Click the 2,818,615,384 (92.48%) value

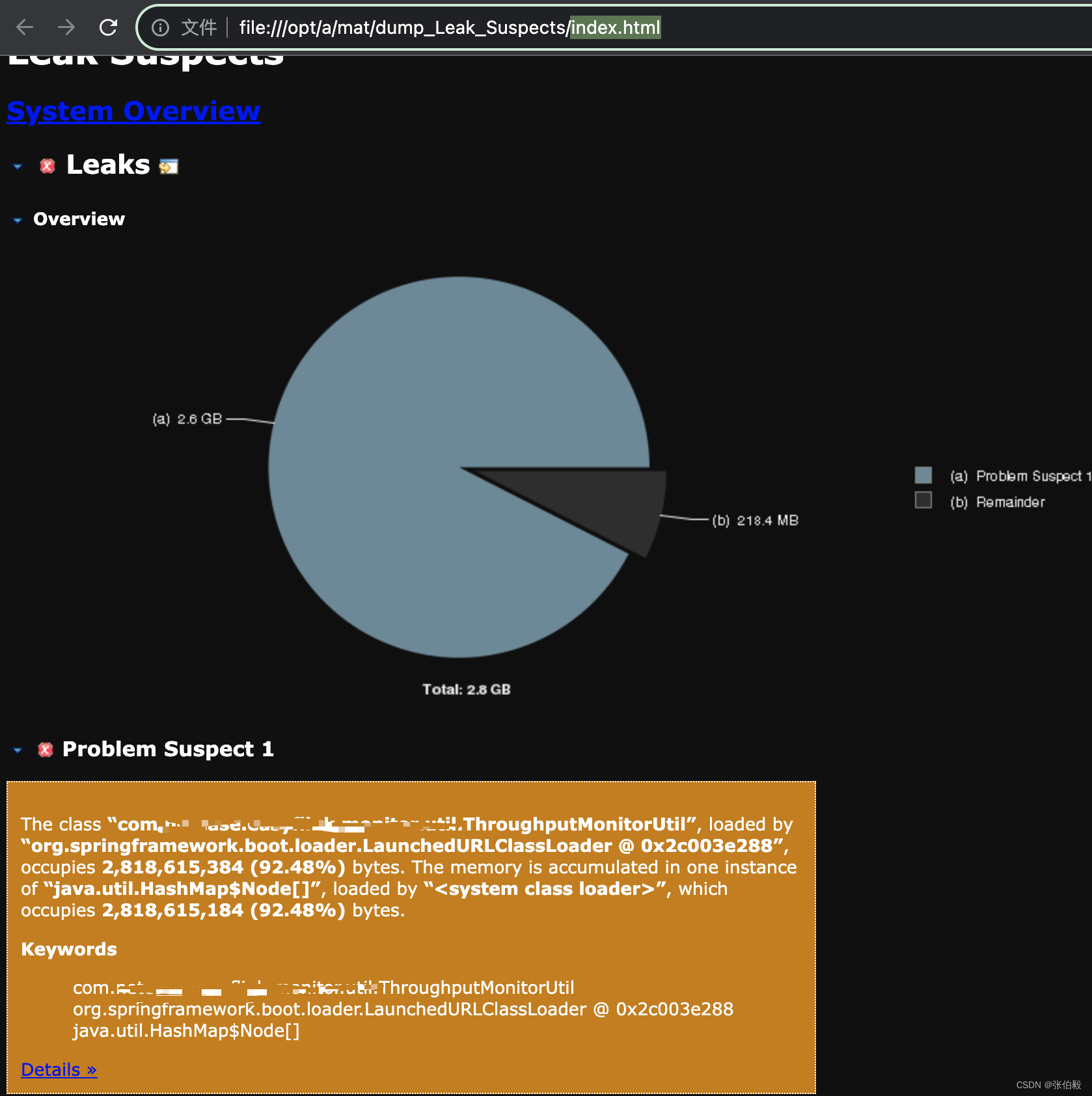click(223, 868)
